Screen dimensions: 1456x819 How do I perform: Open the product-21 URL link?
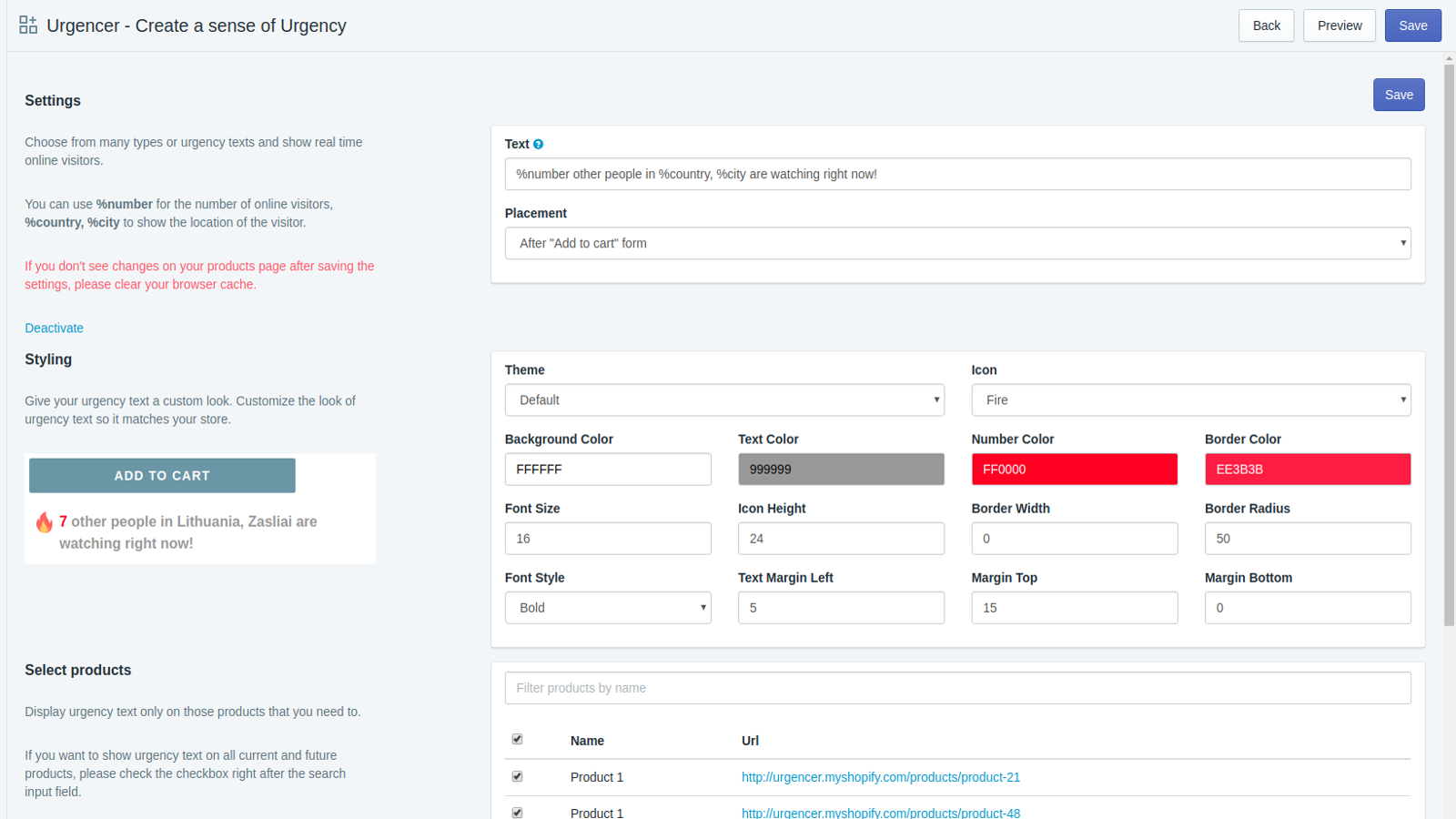coord(880,777)
